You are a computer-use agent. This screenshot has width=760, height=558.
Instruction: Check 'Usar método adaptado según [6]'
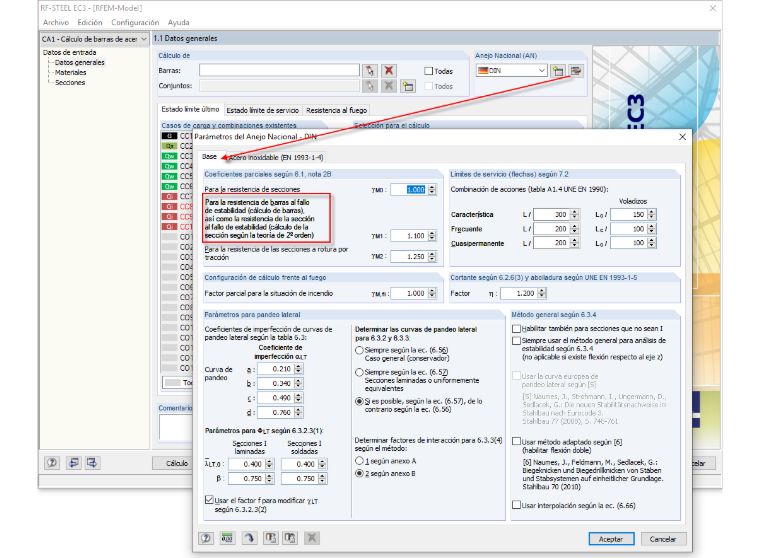point(517,441)
